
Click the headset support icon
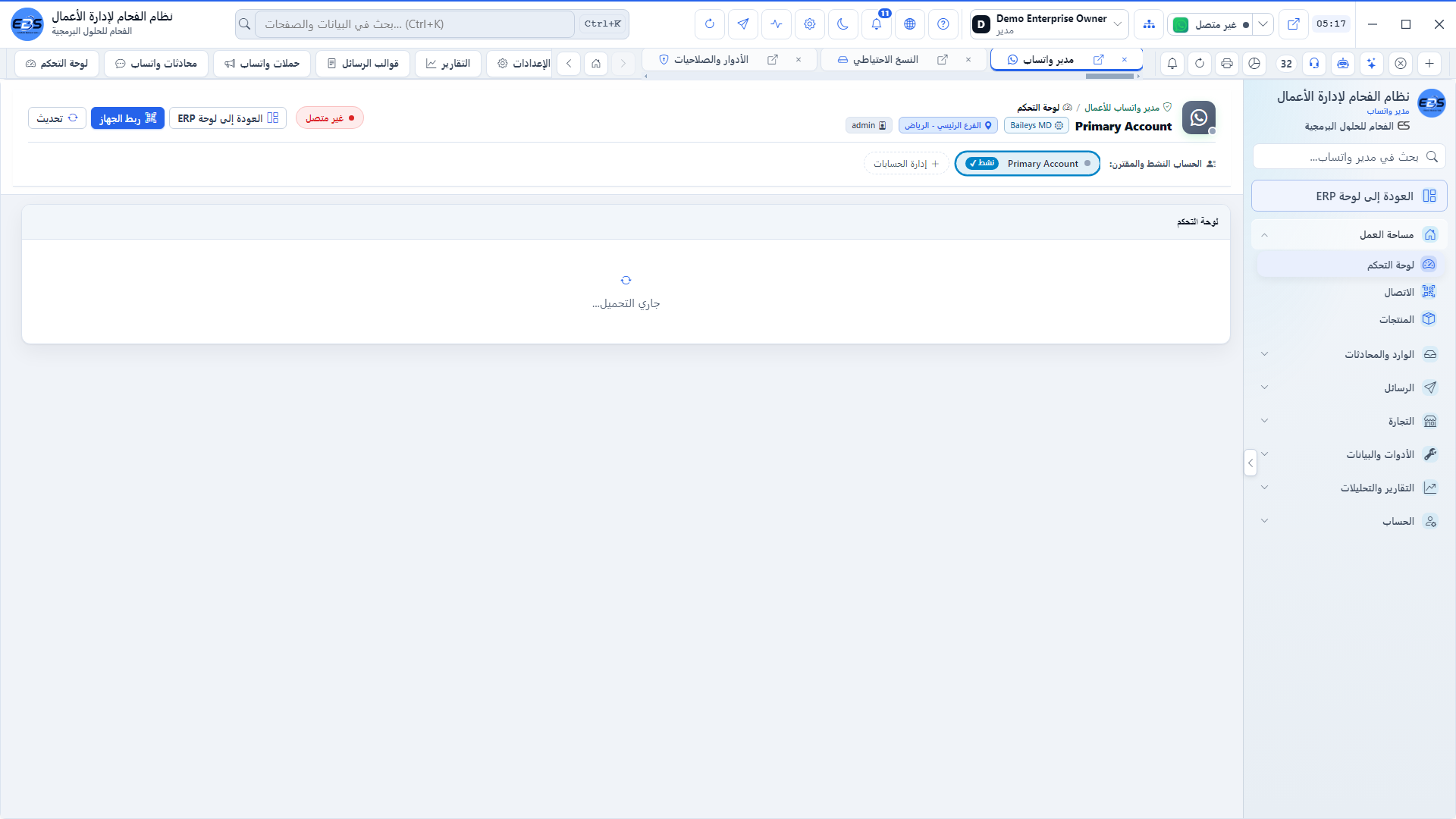pos(1314,64)
